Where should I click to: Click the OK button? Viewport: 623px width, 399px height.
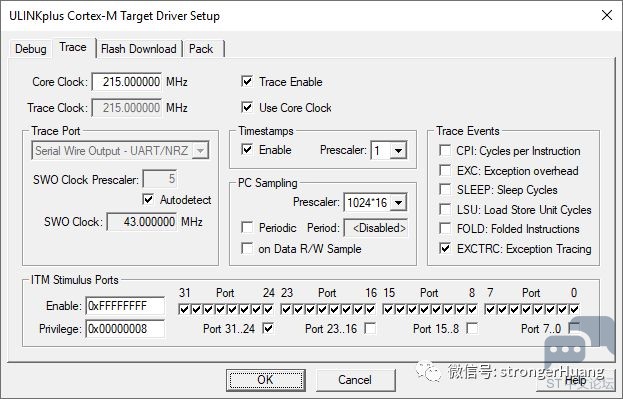click(265, 380)
